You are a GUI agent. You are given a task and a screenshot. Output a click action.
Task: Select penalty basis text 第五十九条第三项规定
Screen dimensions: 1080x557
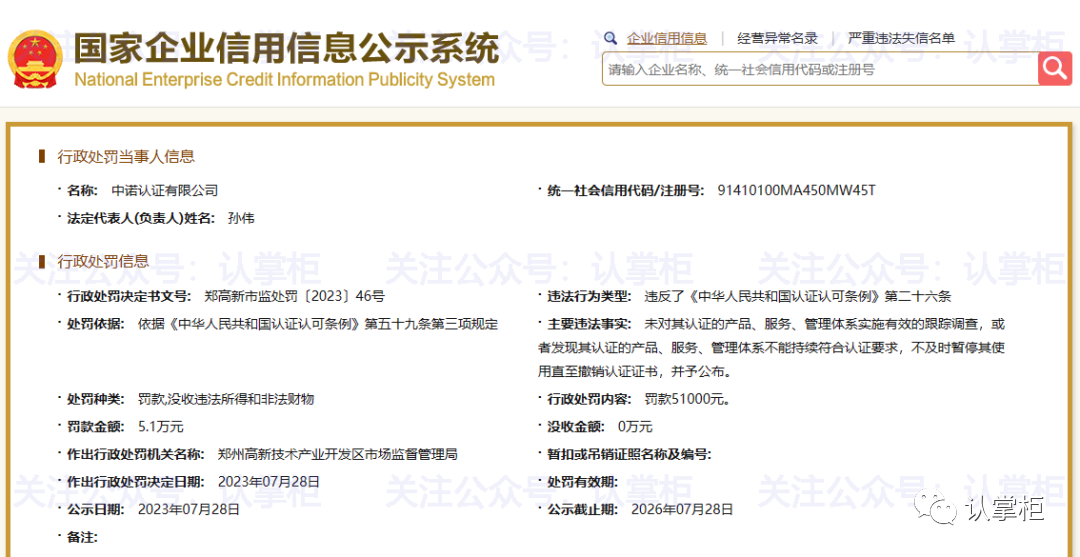430,324
